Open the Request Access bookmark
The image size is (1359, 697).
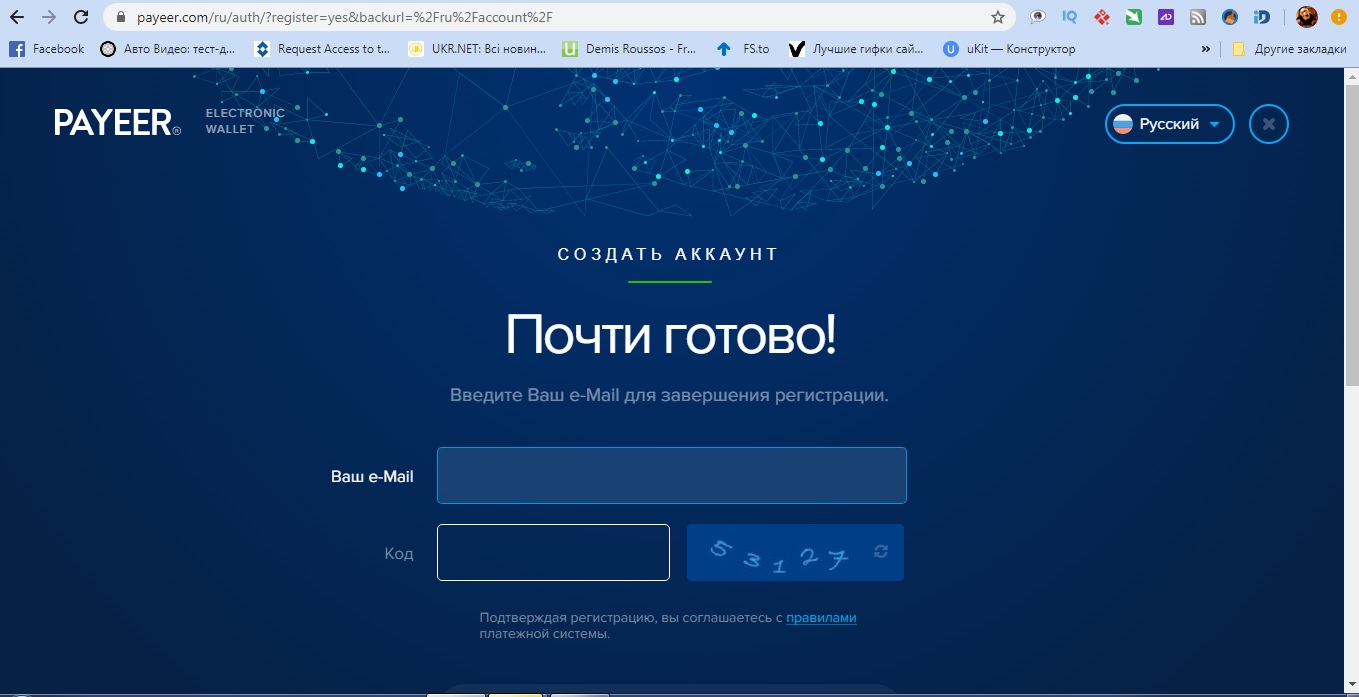pos(322,48)
